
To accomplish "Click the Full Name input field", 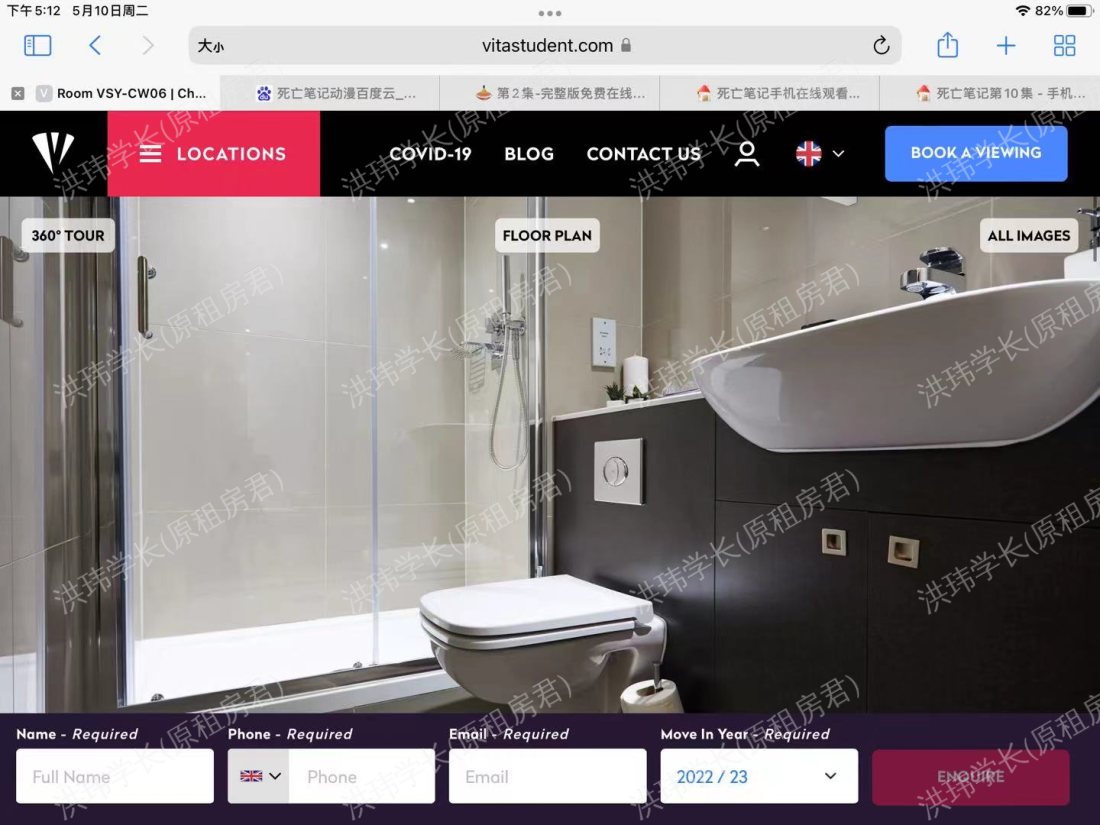I will 115,776.
